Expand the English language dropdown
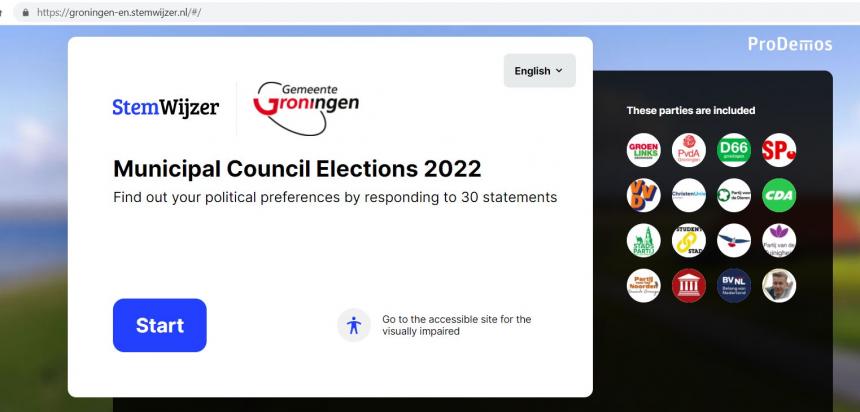This screenshot has height=412, width=860. click(540, 71)
